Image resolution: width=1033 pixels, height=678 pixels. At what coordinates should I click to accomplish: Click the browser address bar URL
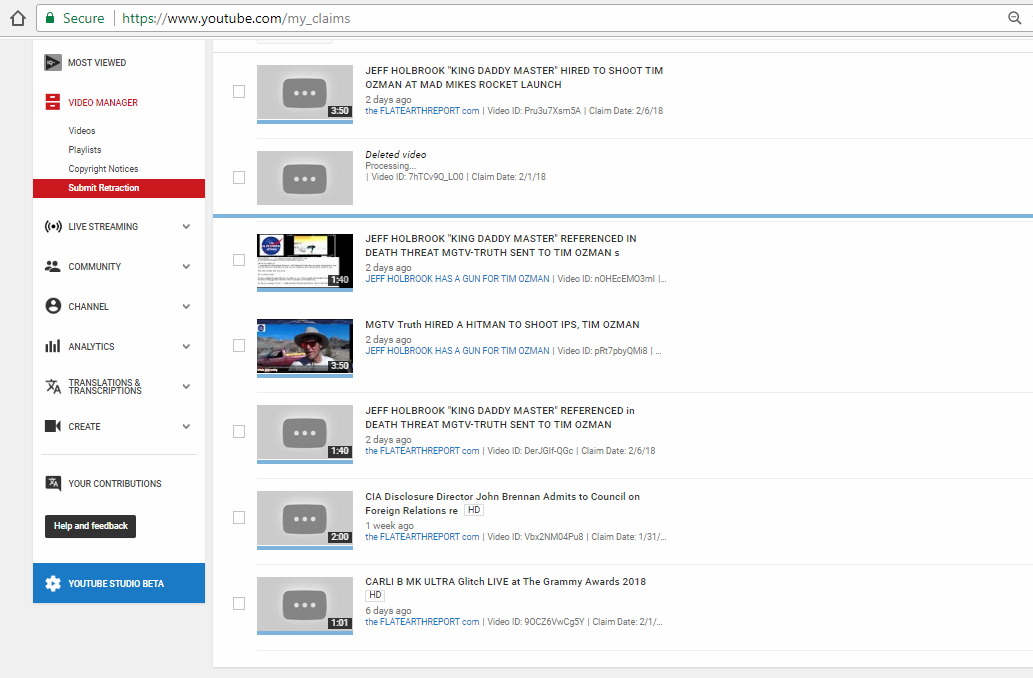pos(236,18)
